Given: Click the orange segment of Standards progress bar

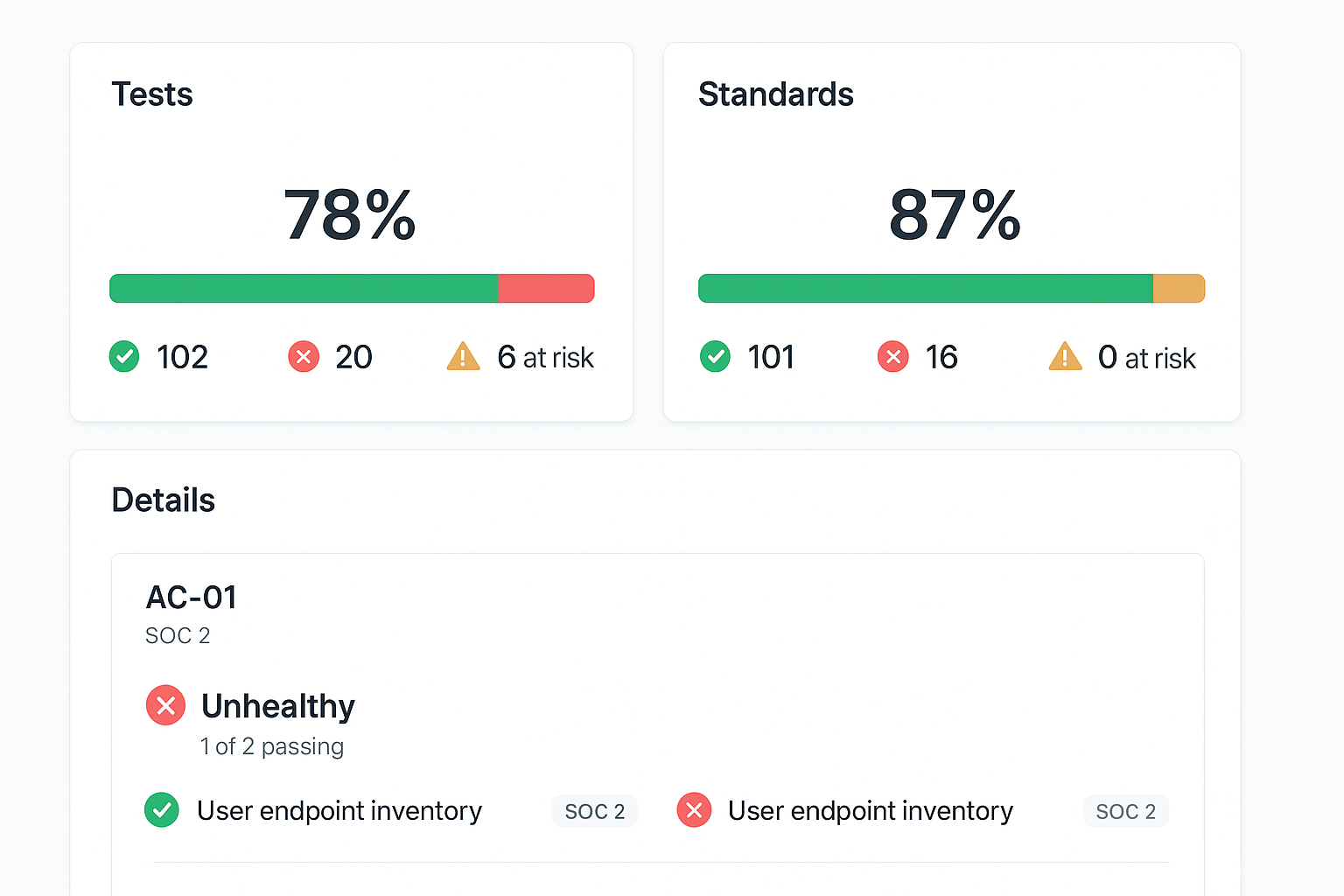Looking at the screenshot, I should coord(1179,289).
